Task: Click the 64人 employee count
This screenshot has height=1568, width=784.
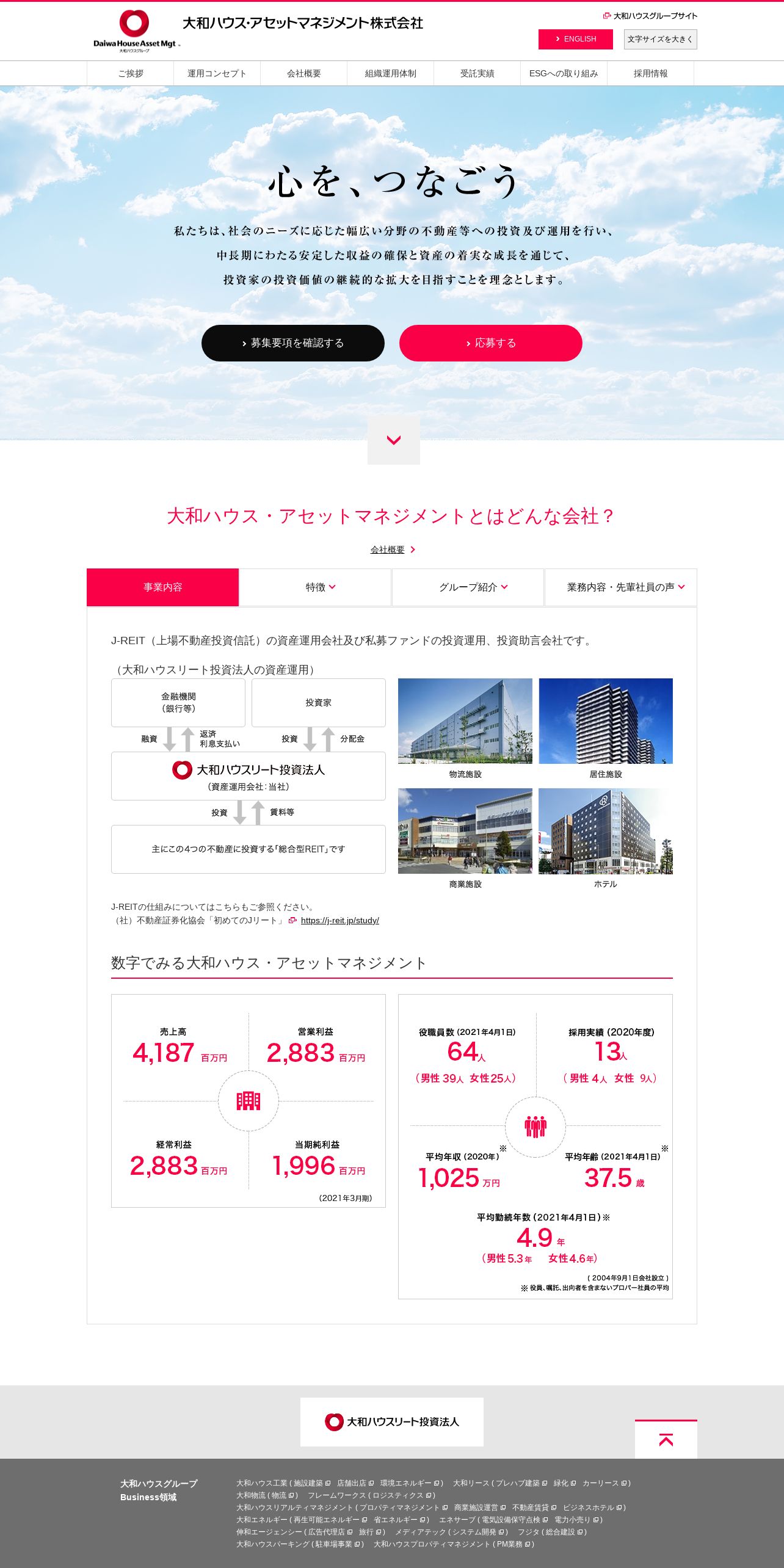Action: click(466, 1051)
